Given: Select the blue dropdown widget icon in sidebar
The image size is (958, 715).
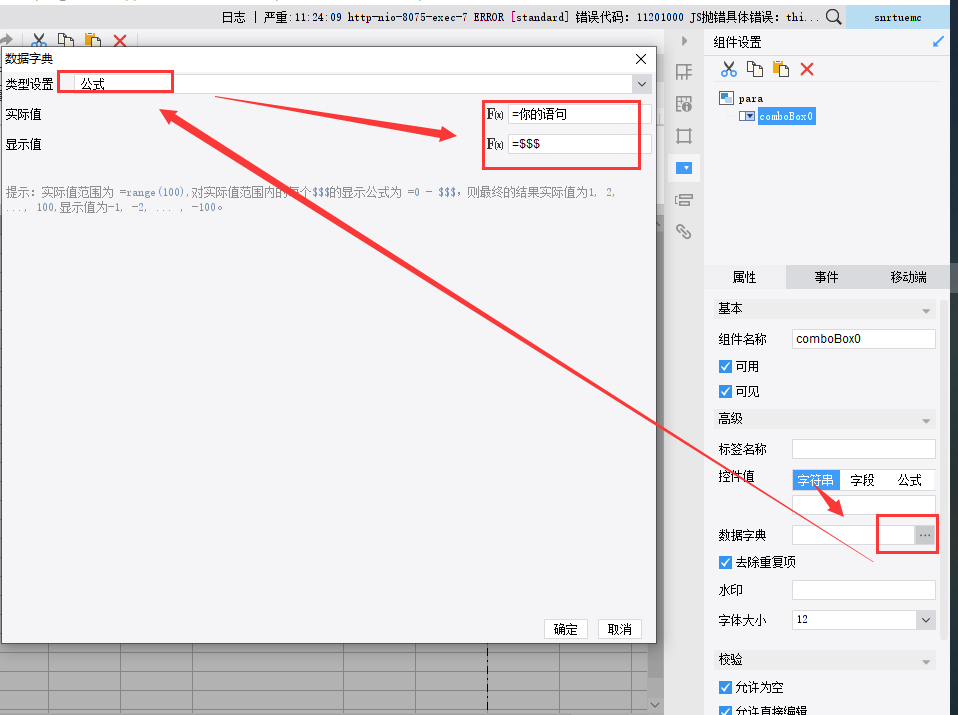Looking at the screenshot, I should tap(684, 167).
